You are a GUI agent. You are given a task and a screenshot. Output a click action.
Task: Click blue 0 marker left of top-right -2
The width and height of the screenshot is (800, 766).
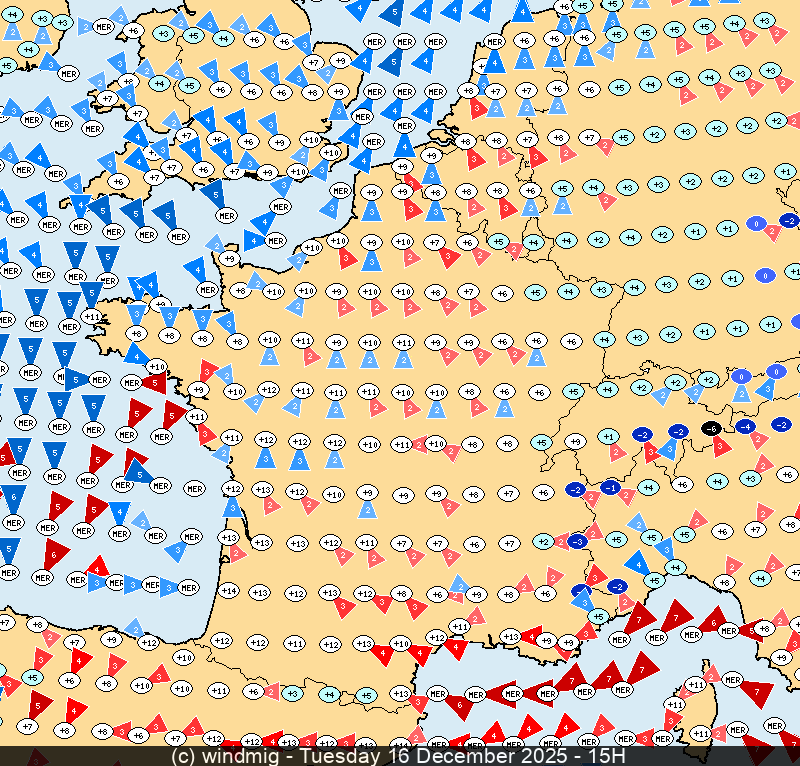pos(757,224)
